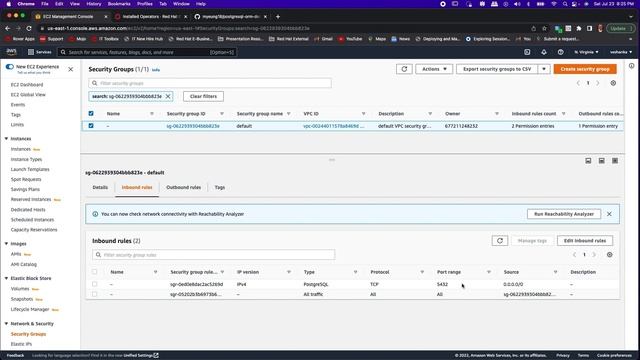Open Security Groups table preferences gear
The width and height of the screenshot is (640, 360).
click(613, 83)
